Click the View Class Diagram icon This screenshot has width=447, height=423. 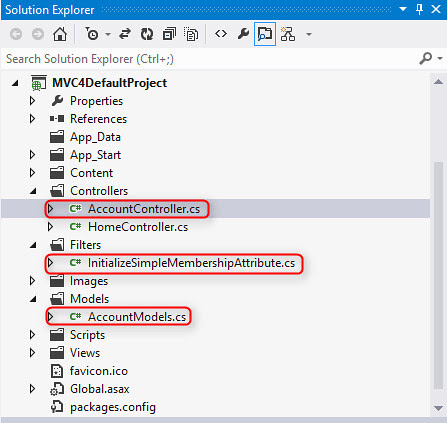[x=288, y=34]
